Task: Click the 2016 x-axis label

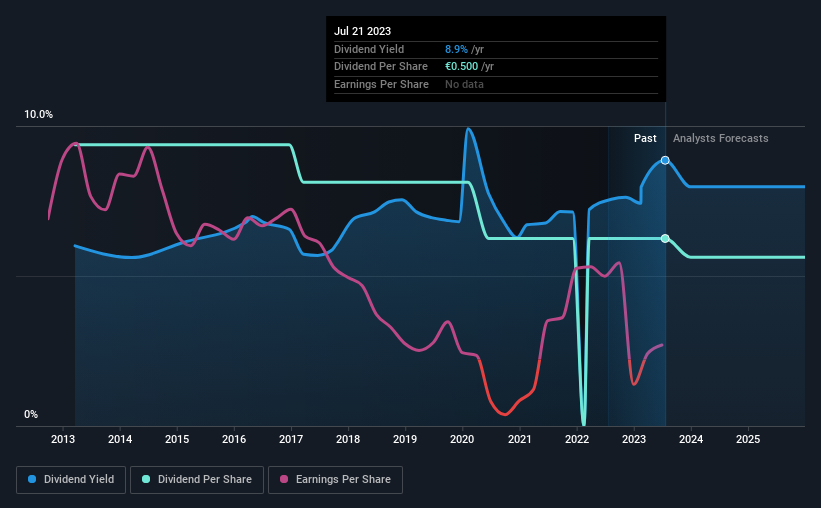Action: 234,439
